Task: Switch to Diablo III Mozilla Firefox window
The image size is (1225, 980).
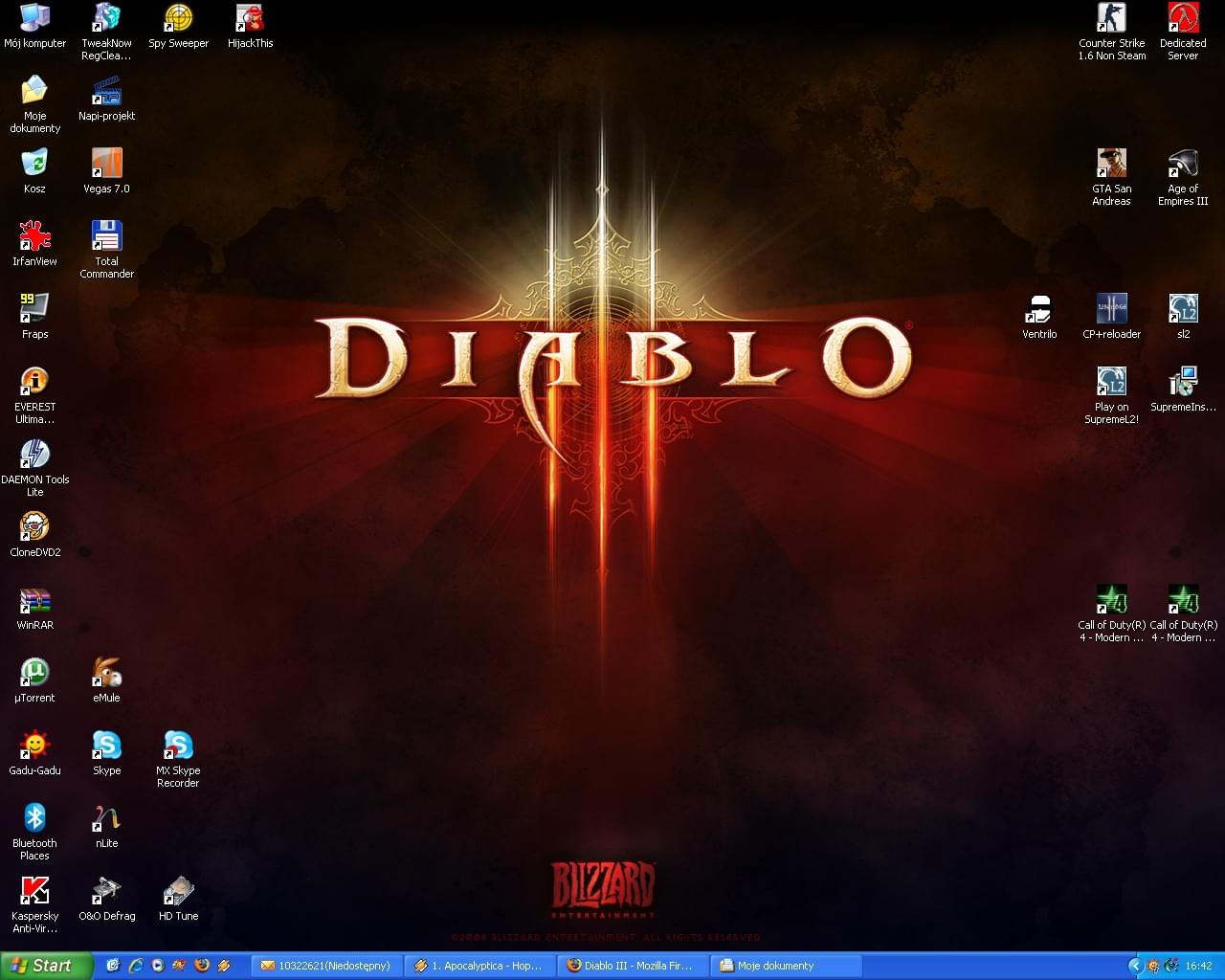Action: click(x=633, y=966)
